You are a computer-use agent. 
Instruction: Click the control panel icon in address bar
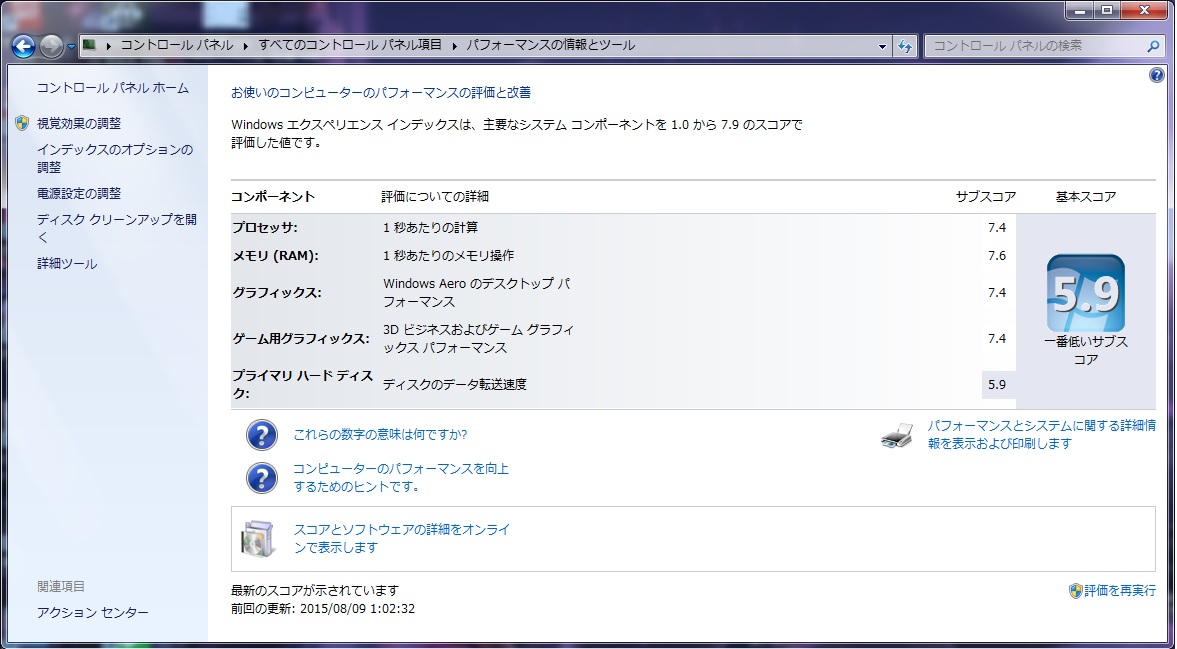pyautogui.click(x=89, y=45)
